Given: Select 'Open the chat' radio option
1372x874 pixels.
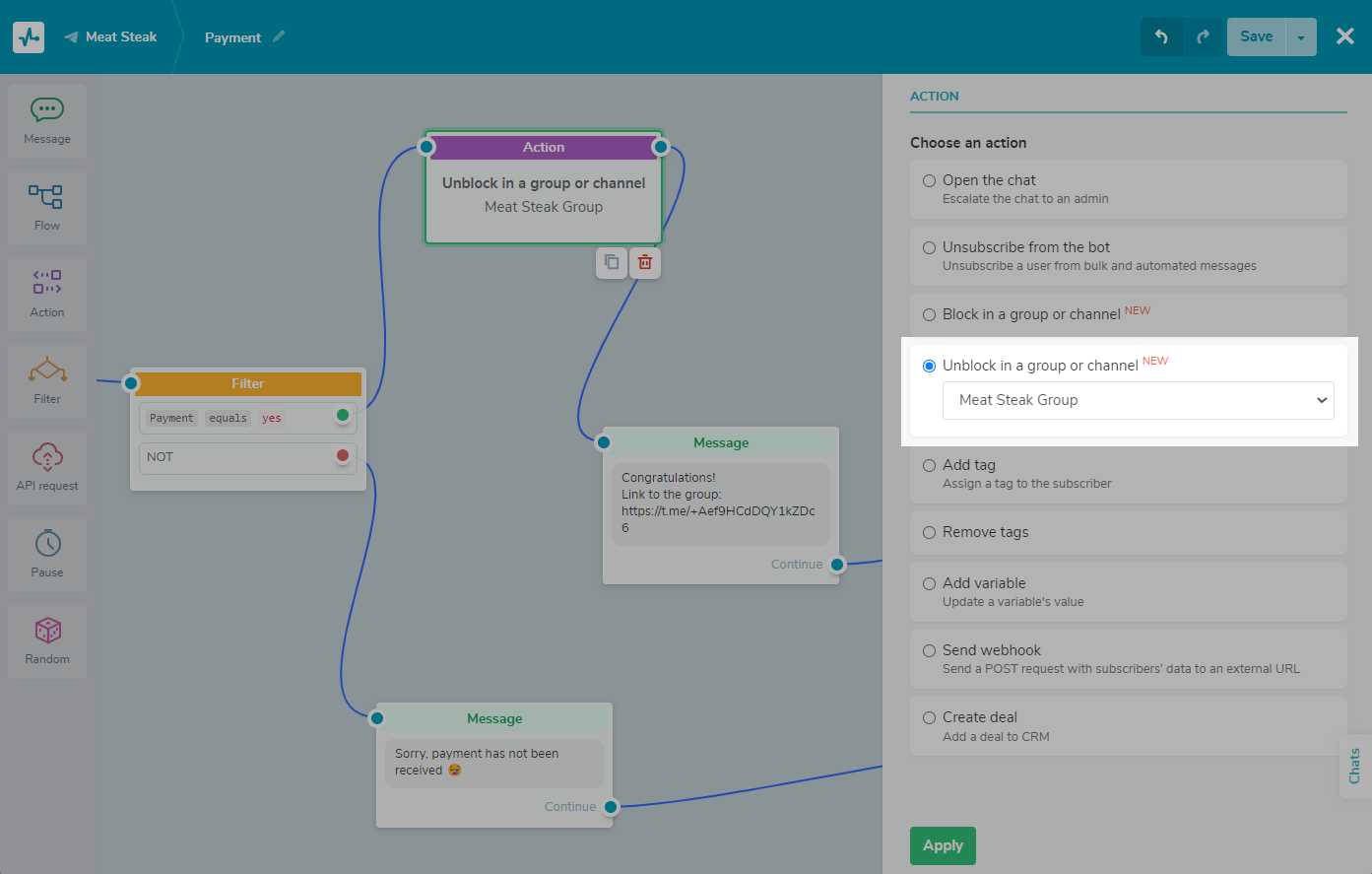Looking at the screenshot, I should click(x=929, y=180).
